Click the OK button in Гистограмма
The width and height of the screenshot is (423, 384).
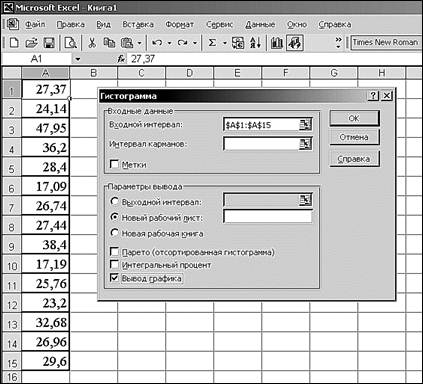[354, 118]
